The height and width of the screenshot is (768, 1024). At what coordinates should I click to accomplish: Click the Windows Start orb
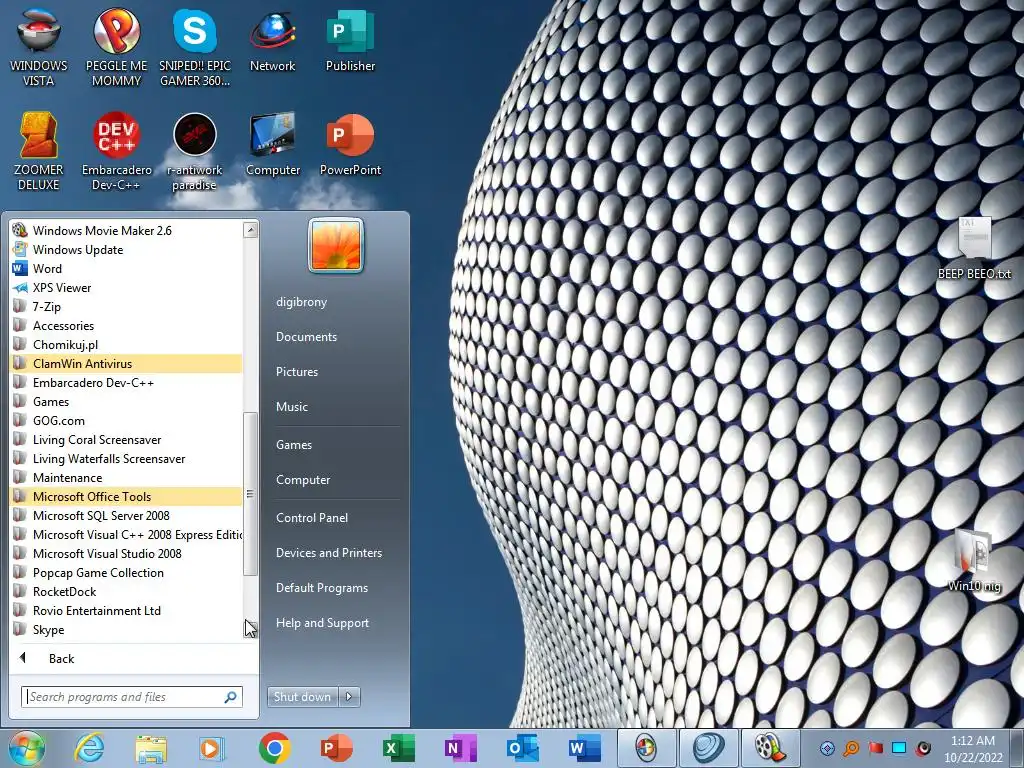tap(27, 748)
